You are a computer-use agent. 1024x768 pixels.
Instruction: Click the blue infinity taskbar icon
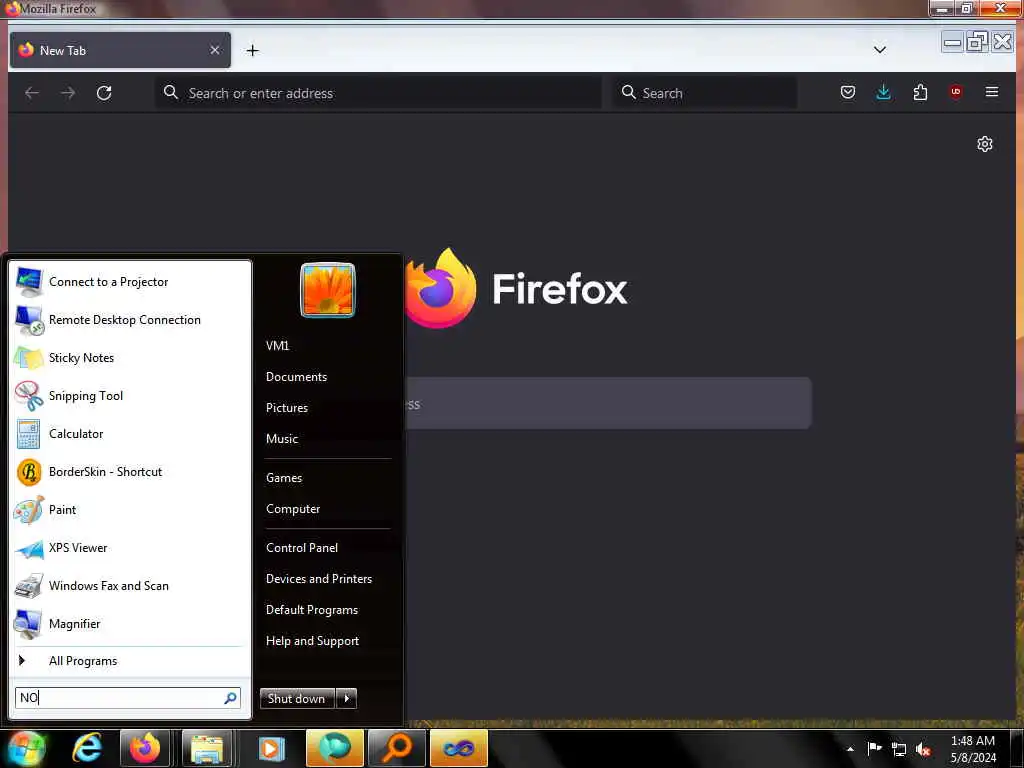459,748
